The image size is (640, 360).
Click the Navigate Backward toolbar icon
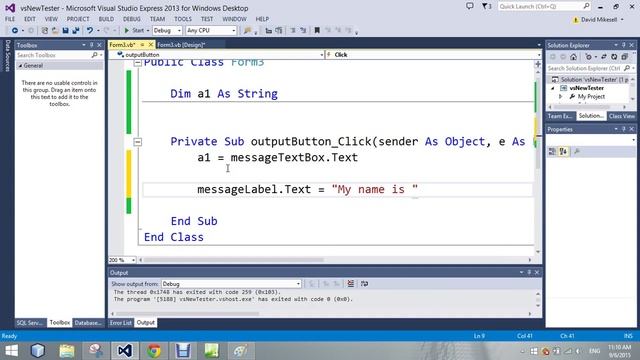[15, 31]
